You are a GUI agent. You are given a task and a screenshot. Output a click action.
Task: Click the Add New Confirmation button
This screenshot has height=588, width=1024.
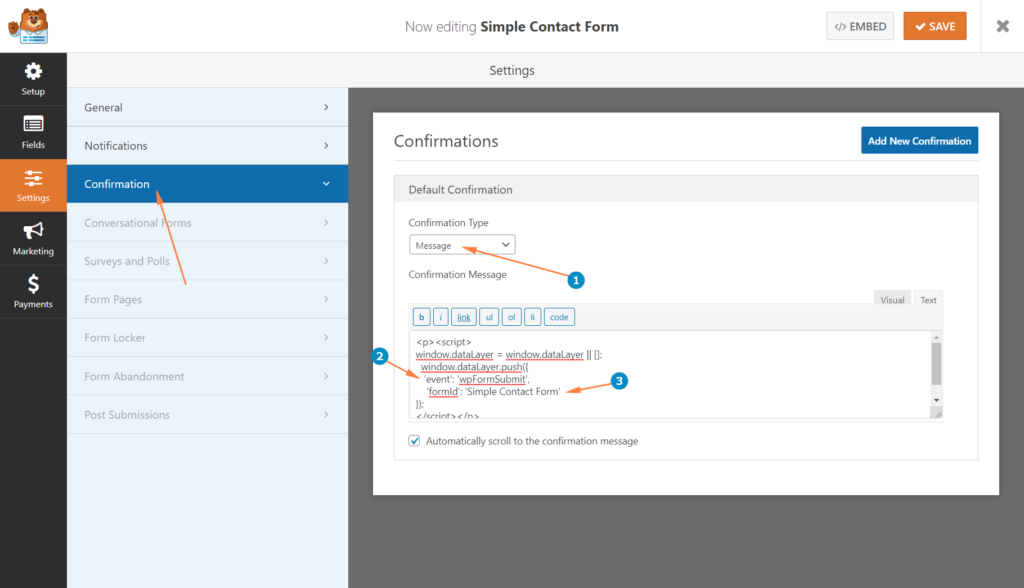pos(919,140)
